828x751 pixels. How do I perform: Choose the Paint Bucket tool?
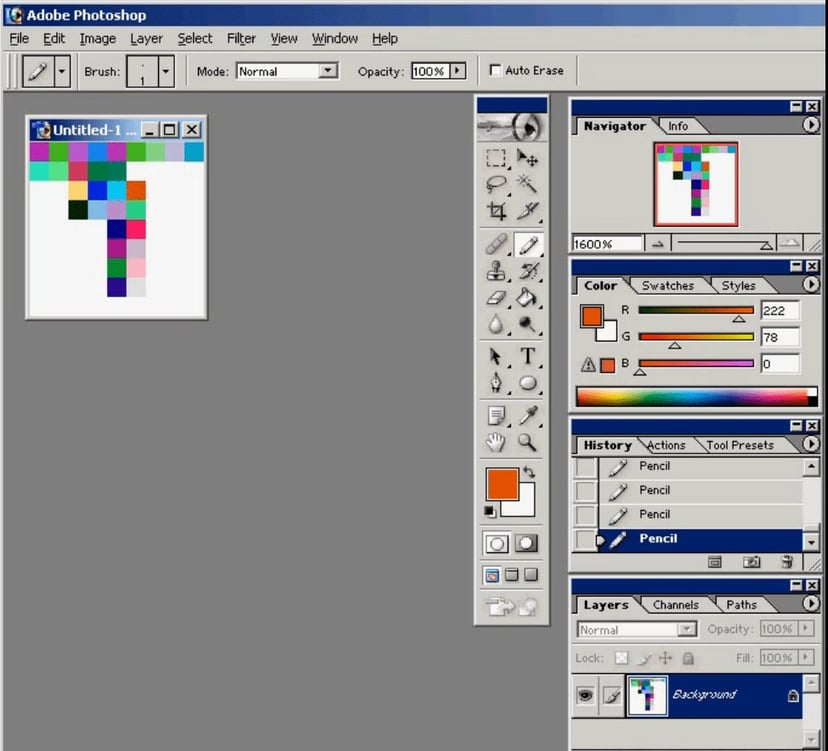pos(527,298)
